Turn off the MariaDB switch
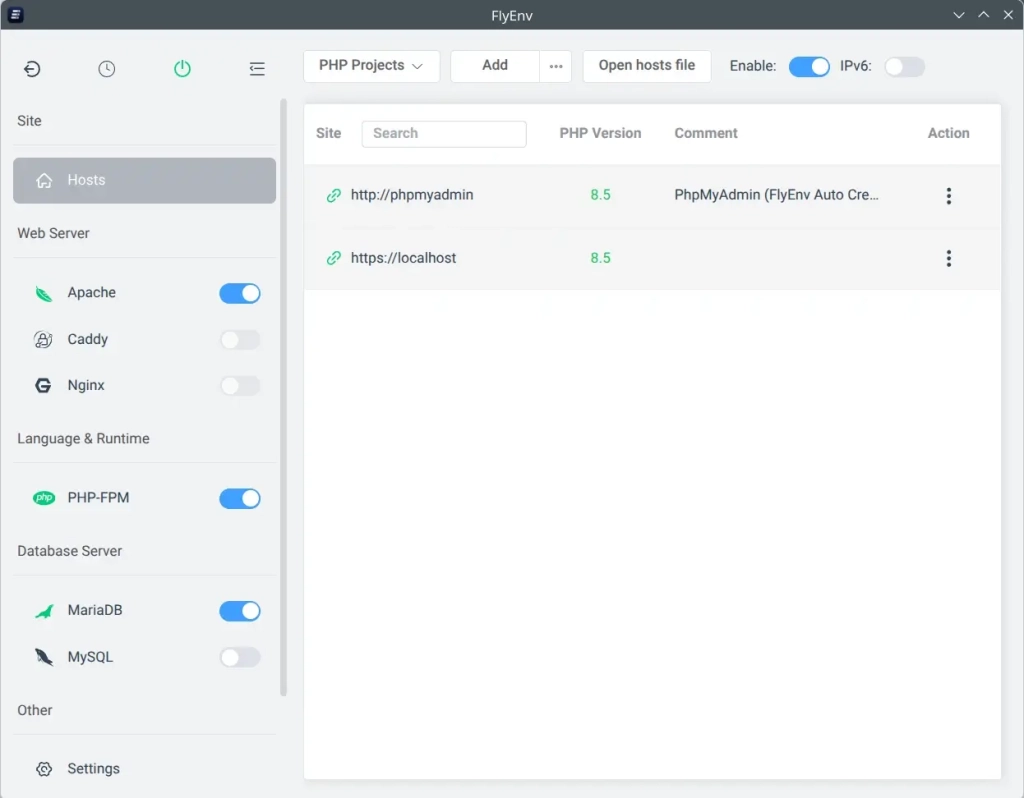The width and height of the screenshot is (1024, 798). click(x=240, y=611)
